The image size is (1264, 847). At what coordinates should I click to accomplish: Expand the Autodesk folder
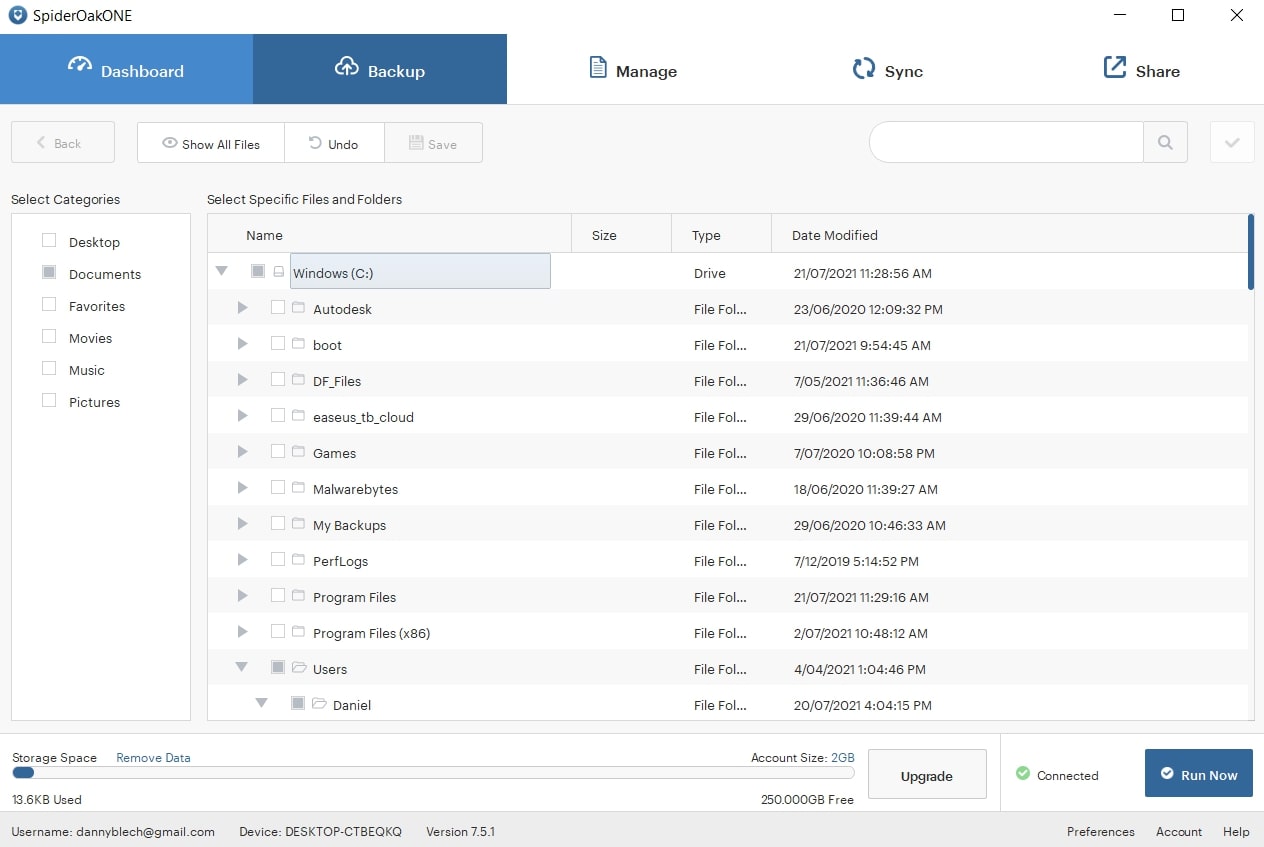coord(242,308)
